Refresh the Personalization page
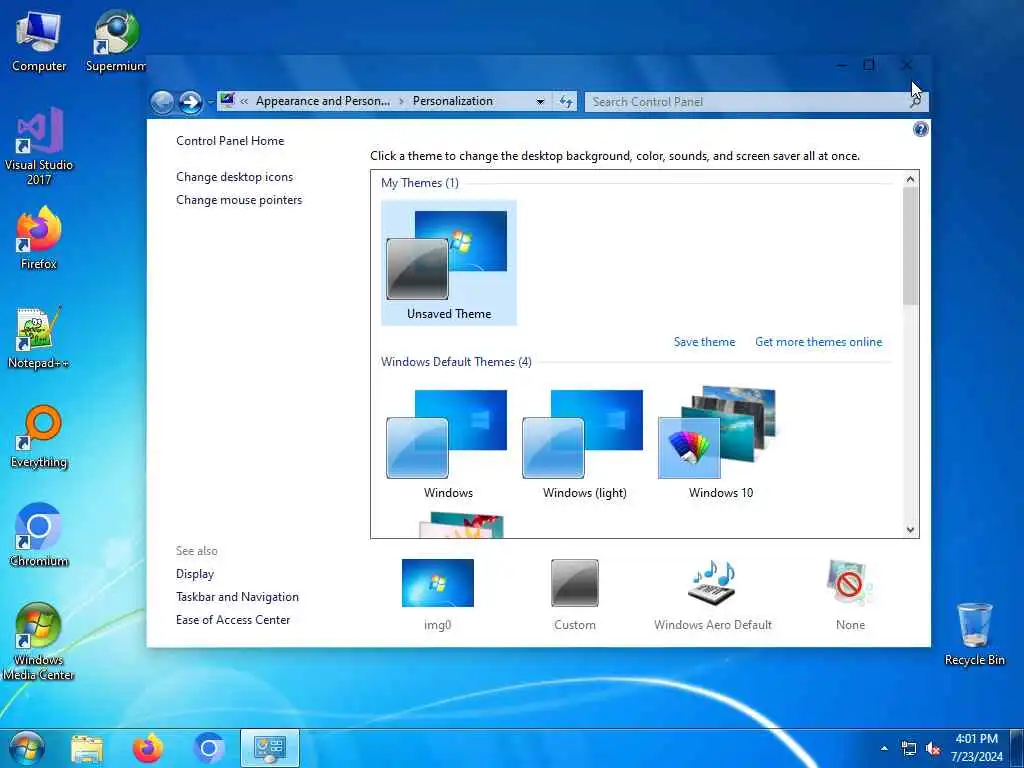The image size is (1024, 768). (x=566, y=101)
